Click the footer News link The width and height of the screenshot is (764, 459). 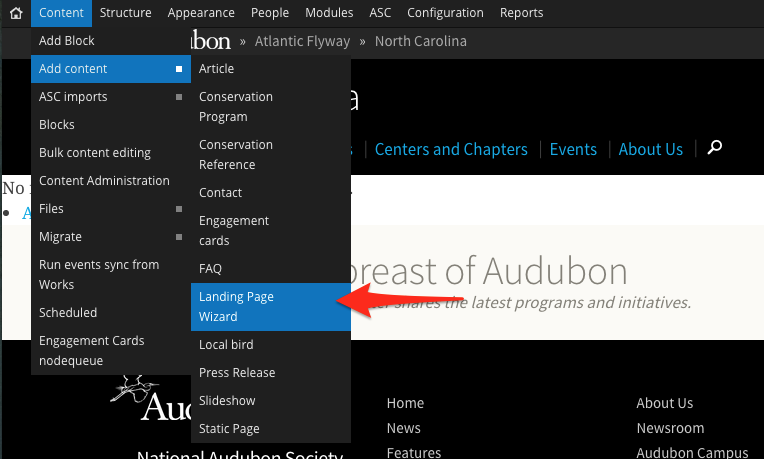coord(403,428)
